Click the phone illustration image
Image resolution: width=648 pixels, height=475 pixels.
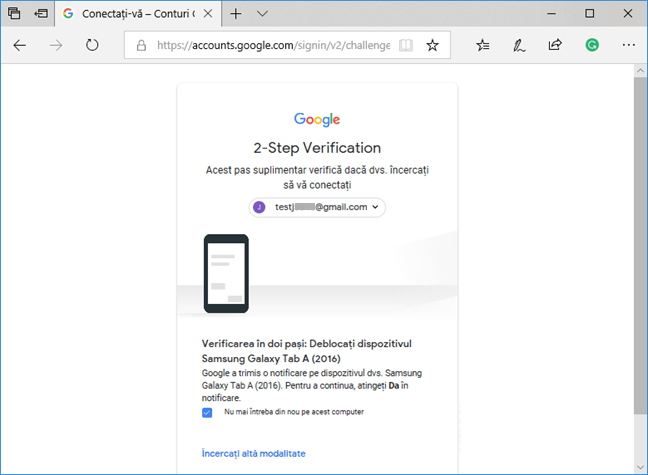pyautogui.click(x=226, y=274)
